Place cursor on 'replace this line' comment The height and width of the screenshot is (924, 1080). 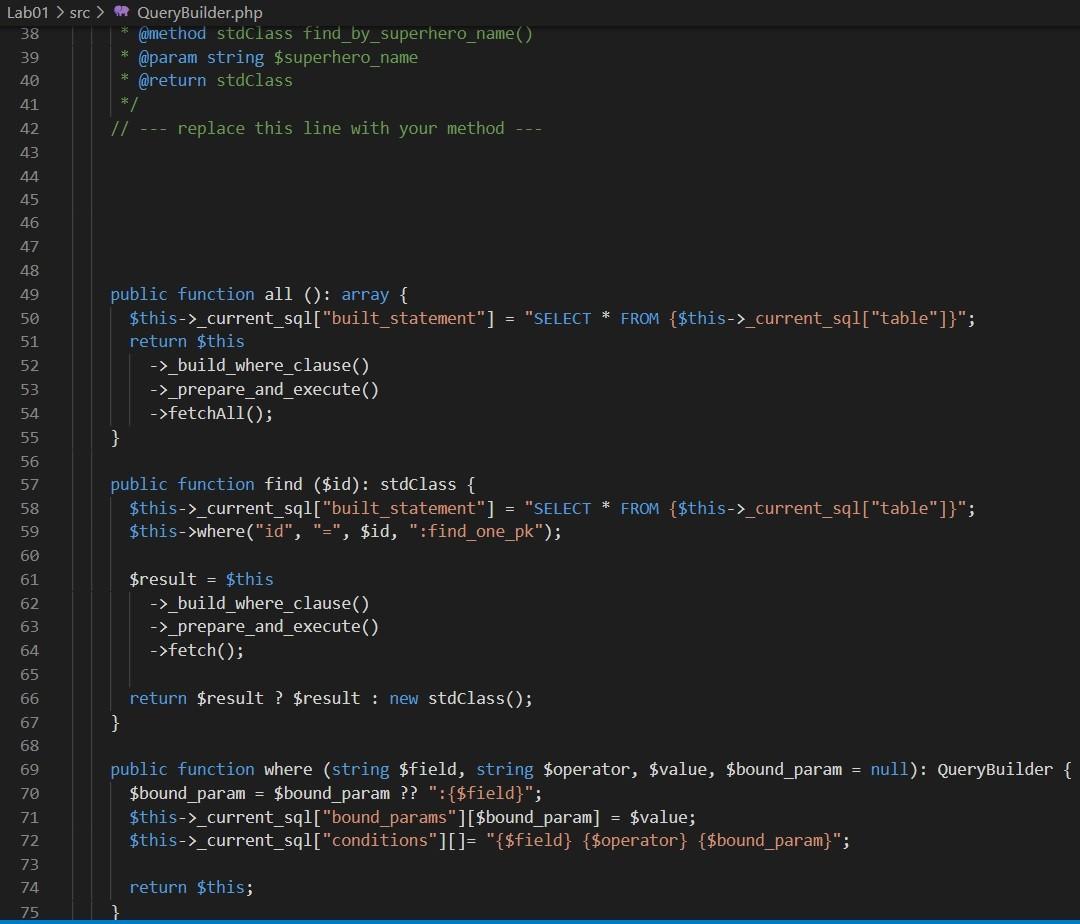tap(326, 129)
